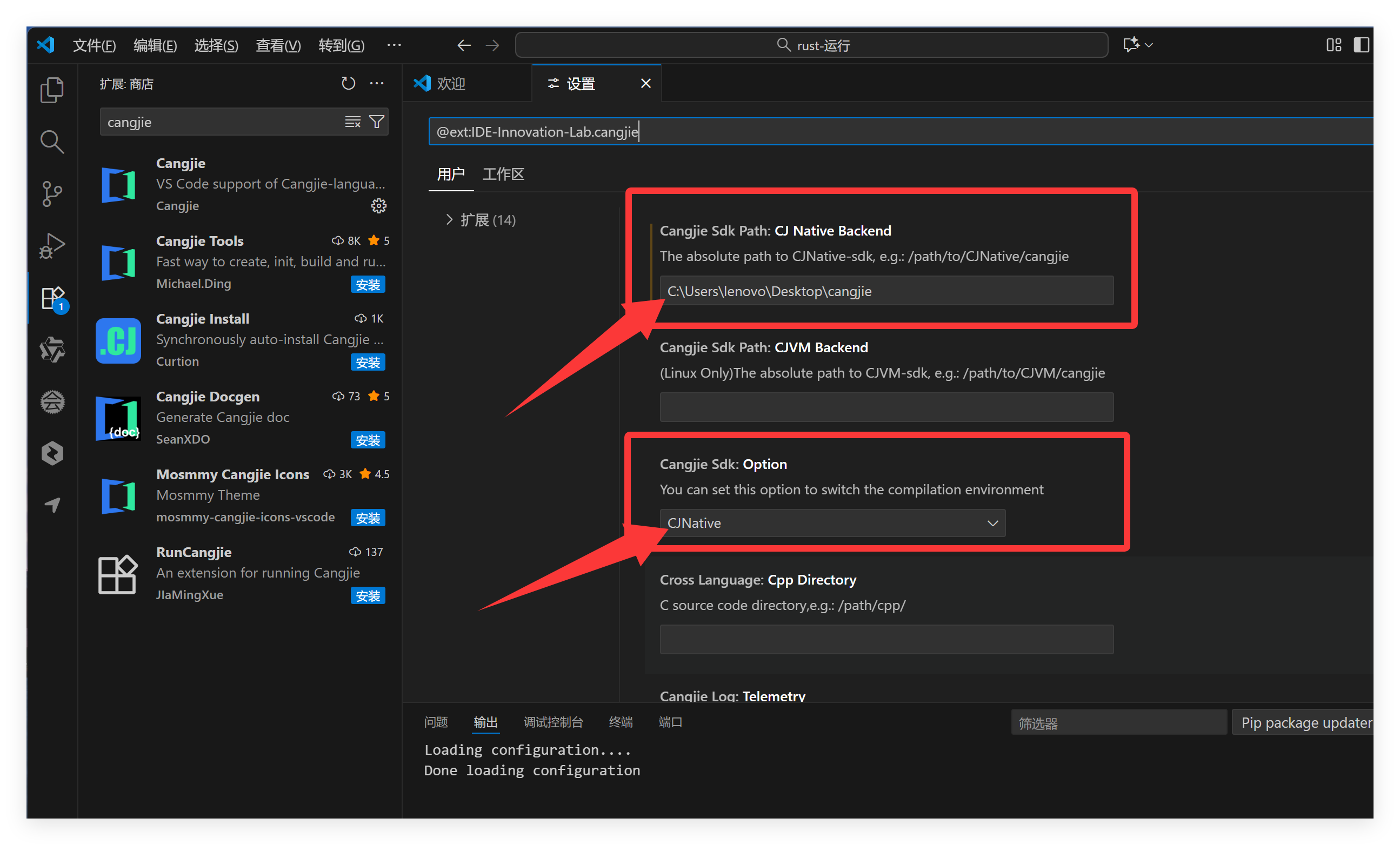
Task: Switch to the 工作区 settings tab
Action: tap(503, 175)
